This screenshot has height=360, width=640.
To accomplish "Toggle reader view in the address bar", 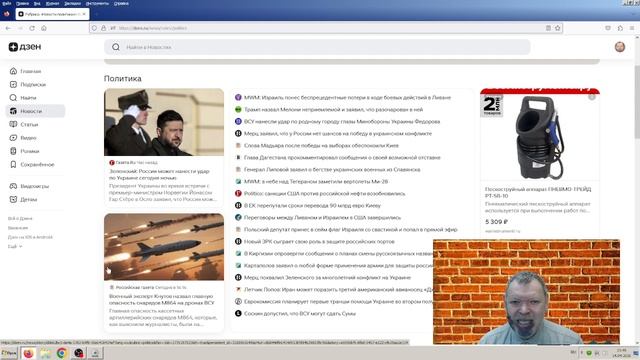I will 548,28.
